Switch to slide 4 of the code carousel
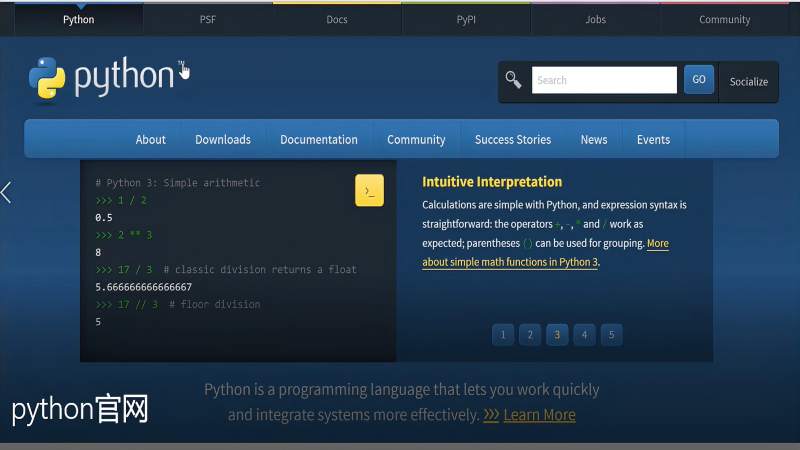 click(584, 335)
